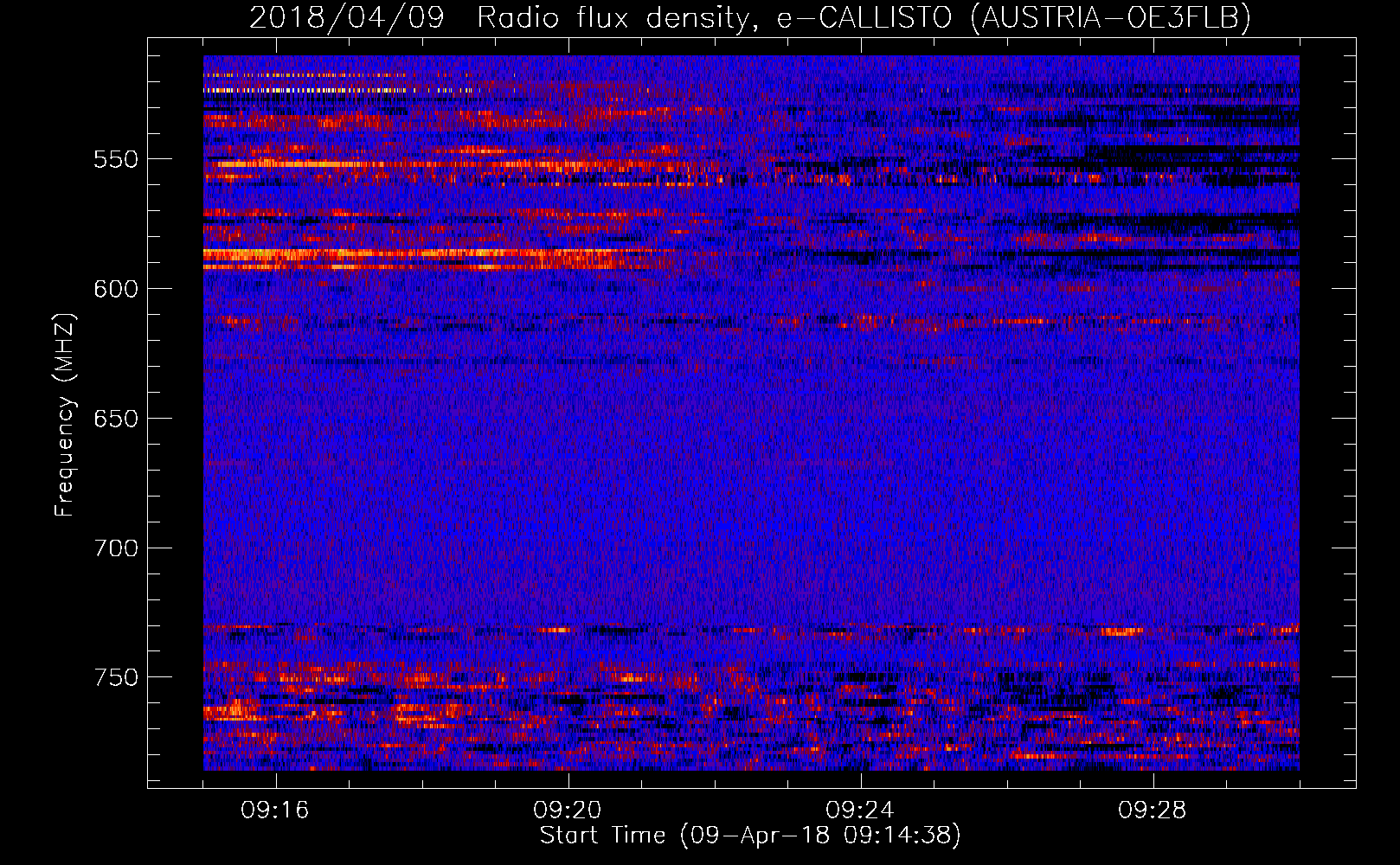Click the 09:16 time tick label
1400x865 pixels.
[x=275, y=811]
